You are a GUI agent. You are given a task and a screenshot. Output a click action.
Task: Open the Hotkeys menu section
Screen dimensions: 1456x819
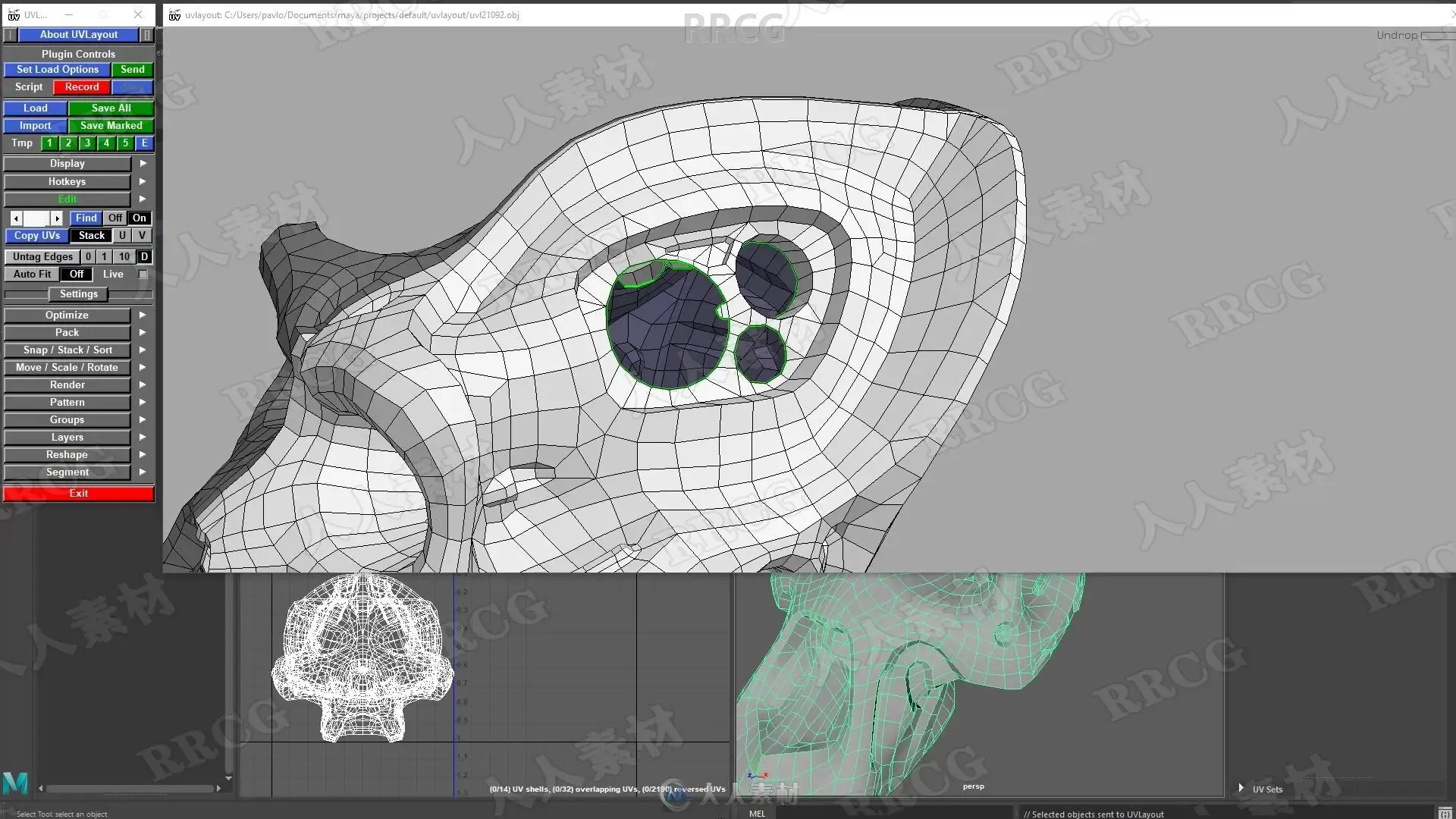click(x=67, y=182)
